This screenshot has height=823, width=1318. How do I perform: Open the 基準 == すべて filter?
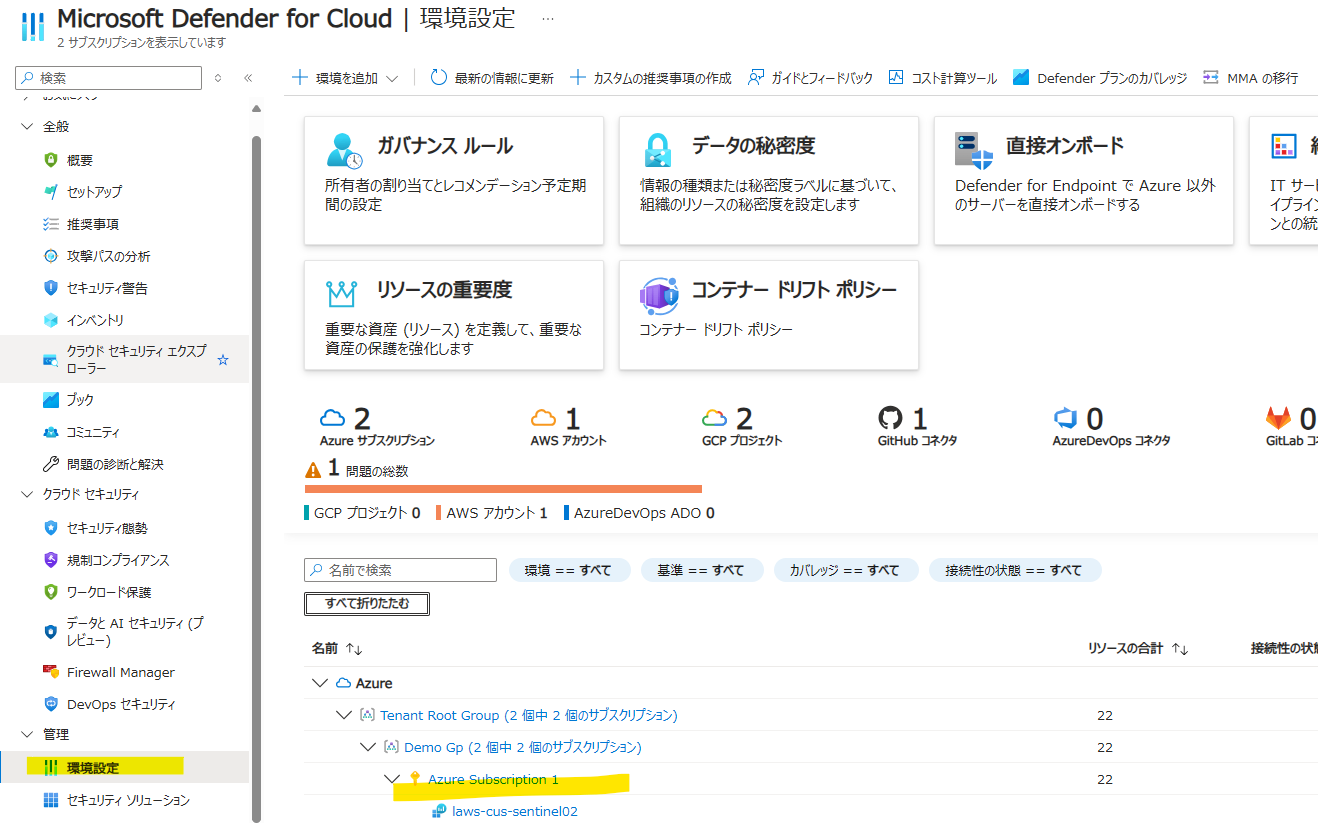(x=702, y=570)
